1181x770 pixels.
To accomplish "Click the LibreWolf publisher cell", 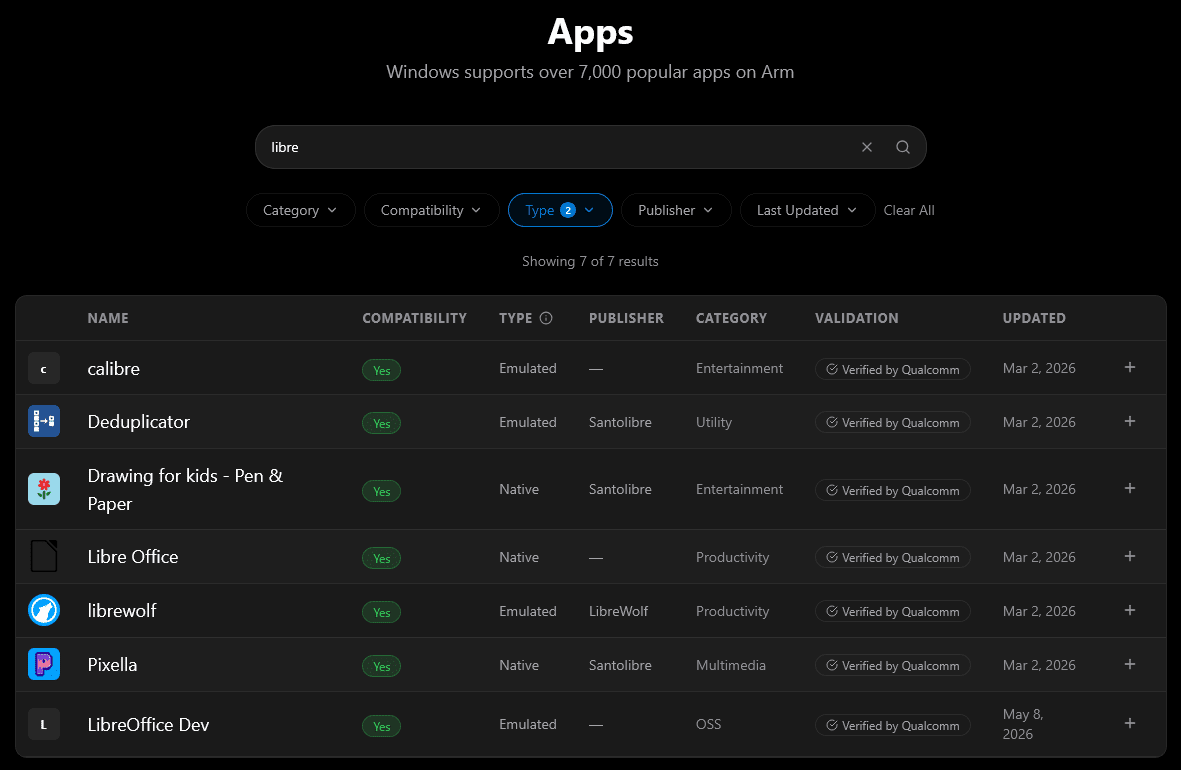I will point(618,611).
